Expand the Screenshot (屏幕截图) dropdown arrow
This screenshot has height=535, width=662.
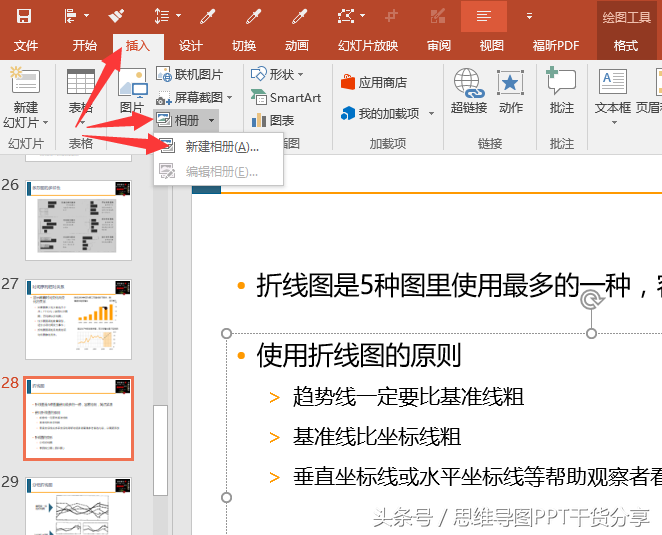(x=229, y=98)
